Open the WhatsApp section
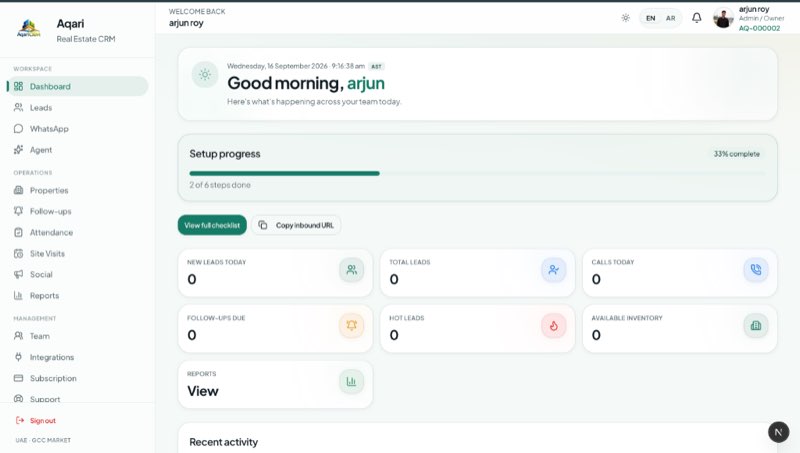Viewport: 800px width, 453px height. click(x=78, y=129)
